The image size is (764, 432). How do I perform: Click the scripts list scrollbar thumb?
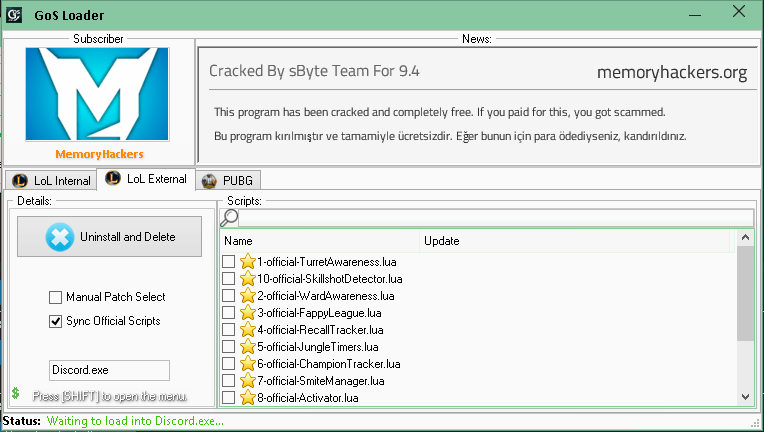click(745, 294)
